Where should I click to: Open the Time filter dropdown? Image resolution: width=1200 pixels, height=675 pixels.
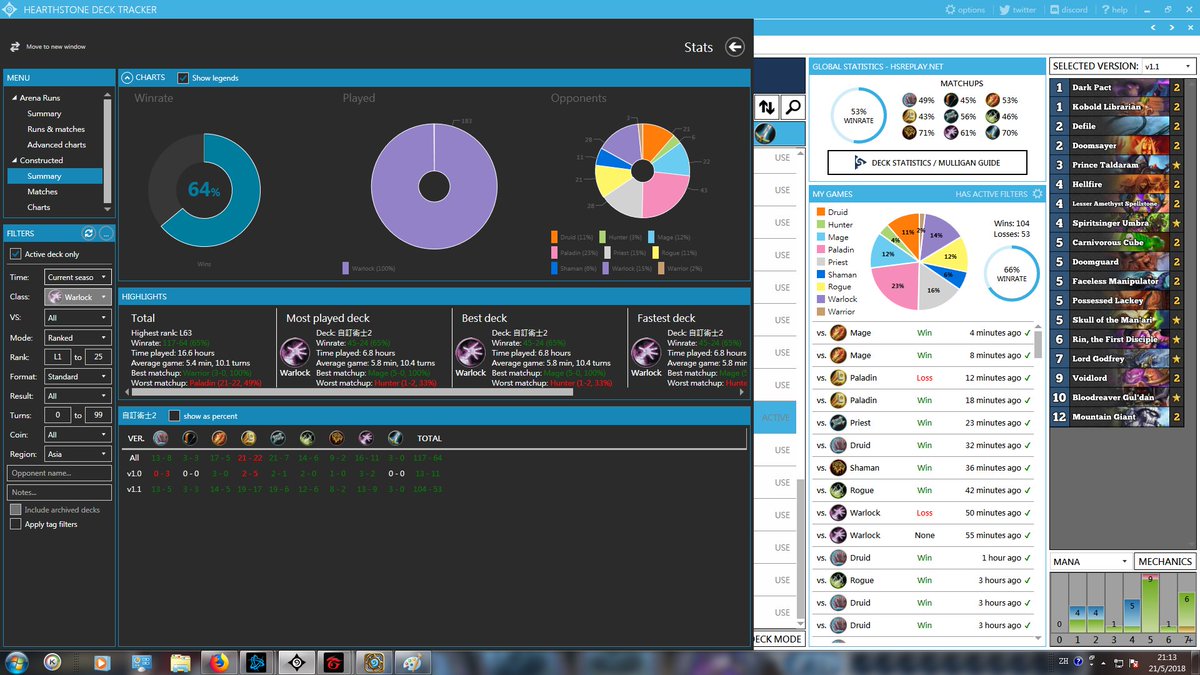(x=78, y=277)
